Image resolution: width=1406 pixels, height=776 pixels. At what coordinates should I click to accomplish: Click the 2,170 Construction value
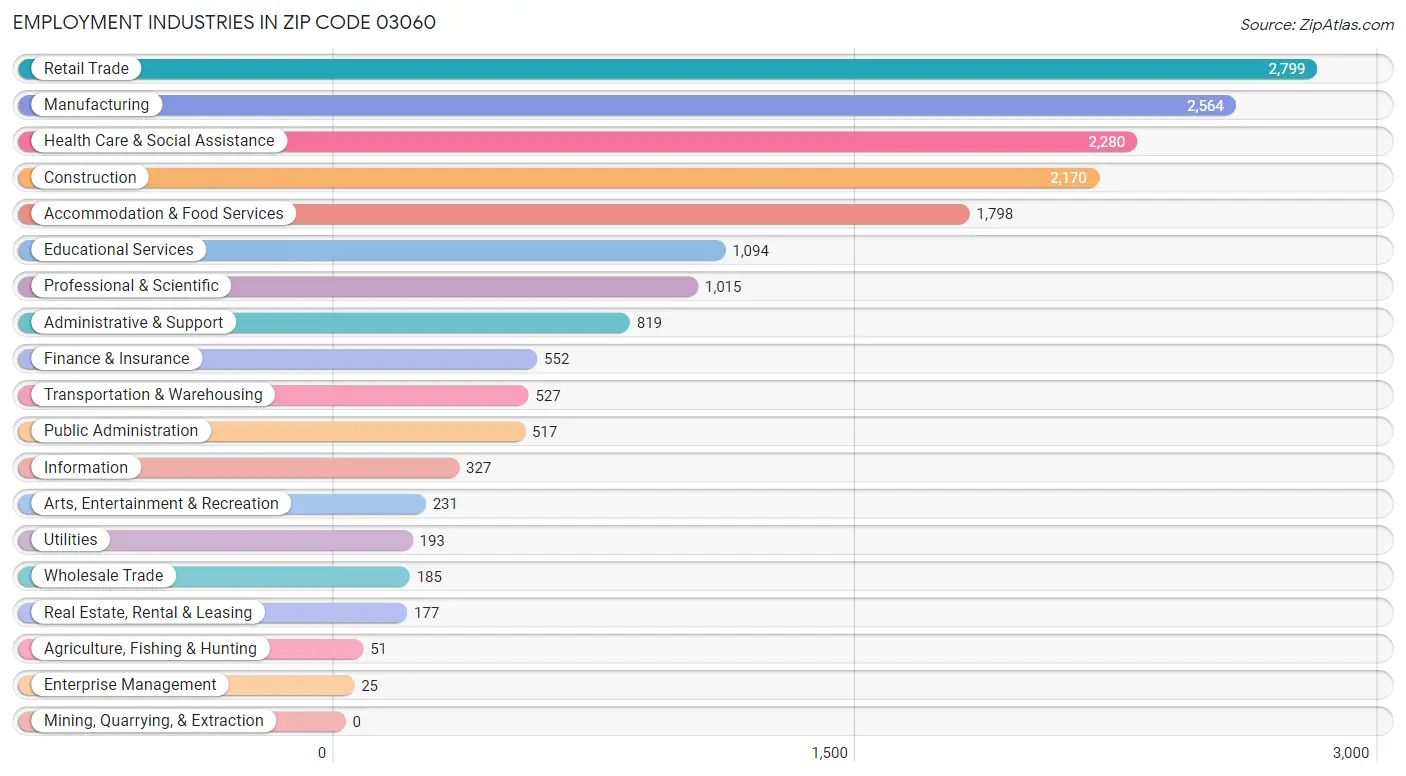coord(1068,178)
